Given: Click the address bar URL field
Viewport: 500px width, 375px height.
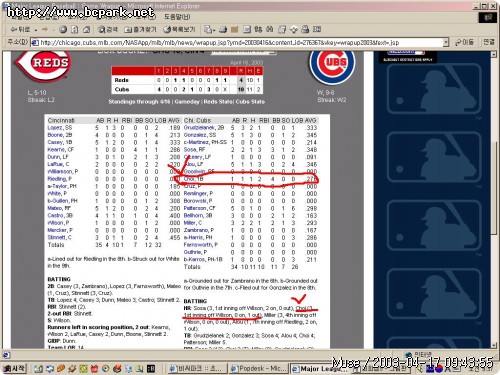Looking at the screenshot, I should tap(239, 43).
